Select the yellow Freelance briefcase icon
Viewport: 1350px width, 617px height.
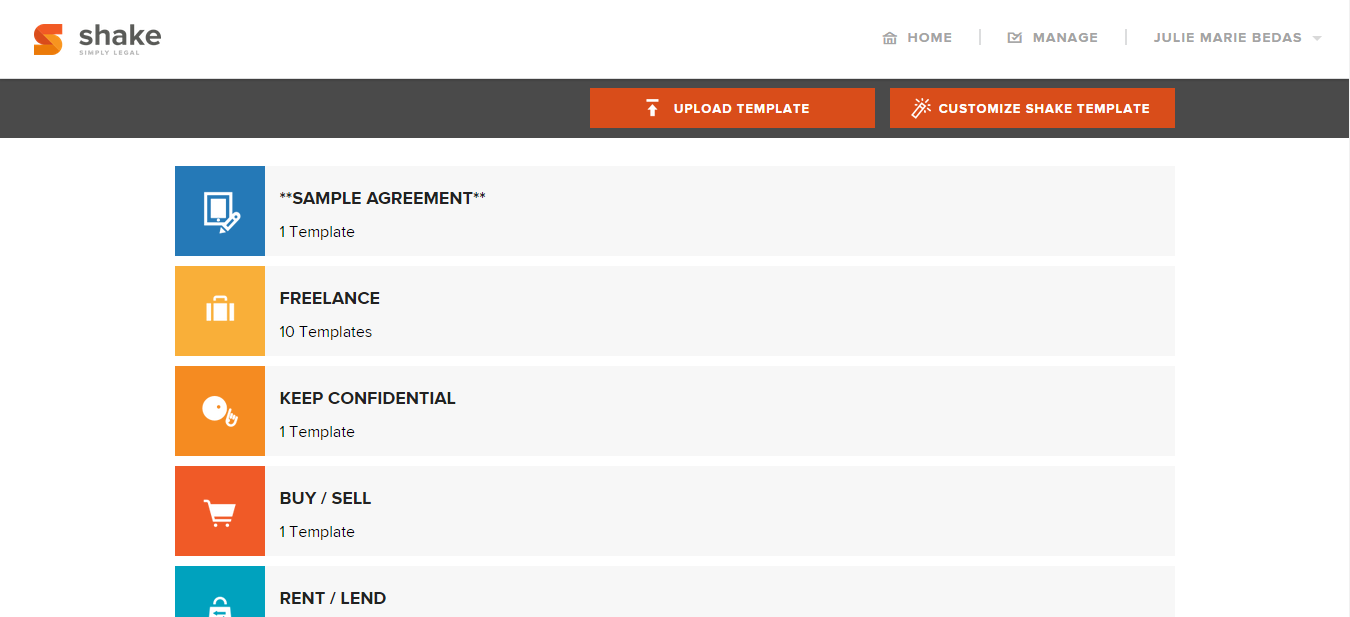point(220,311)
